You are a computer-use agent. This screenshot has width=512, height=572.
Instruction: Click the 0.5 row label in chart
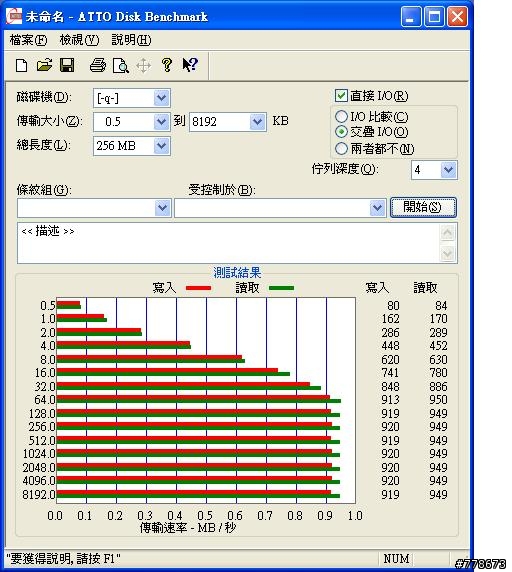pyautogui.click(x=48, y=306)
